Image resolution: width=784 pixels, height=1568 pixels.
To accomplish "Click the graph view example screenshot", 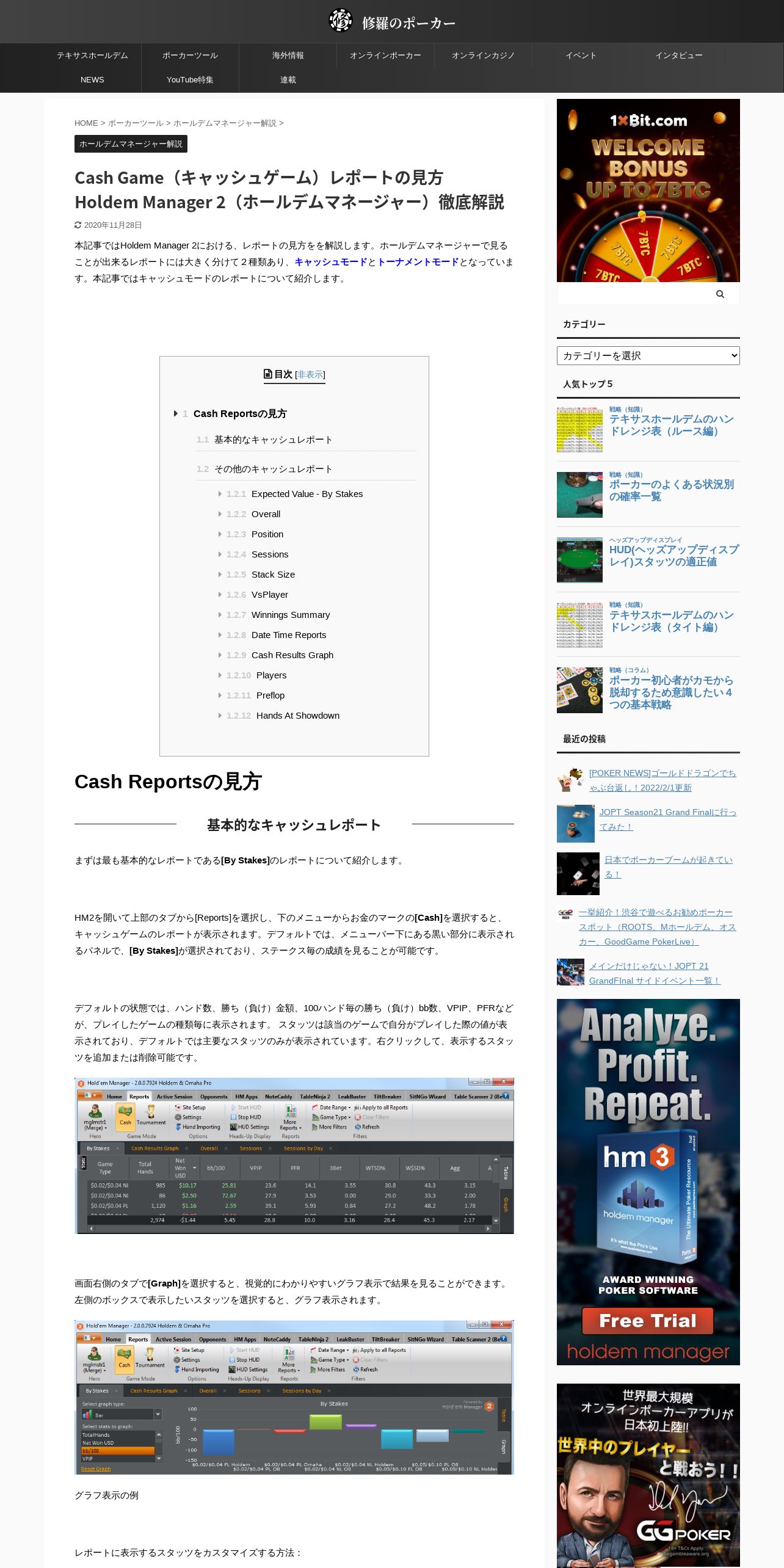I will [x=294, y=1398].
